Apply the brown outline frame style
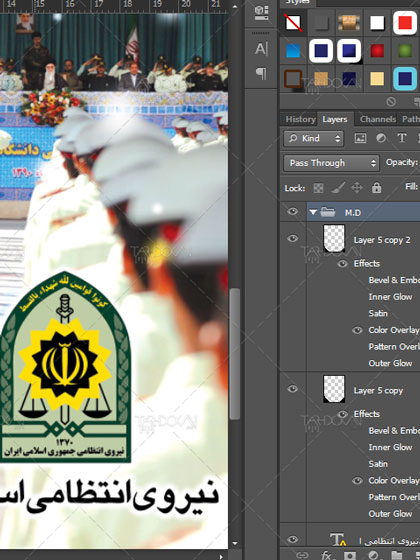 (x=293, y=79)
